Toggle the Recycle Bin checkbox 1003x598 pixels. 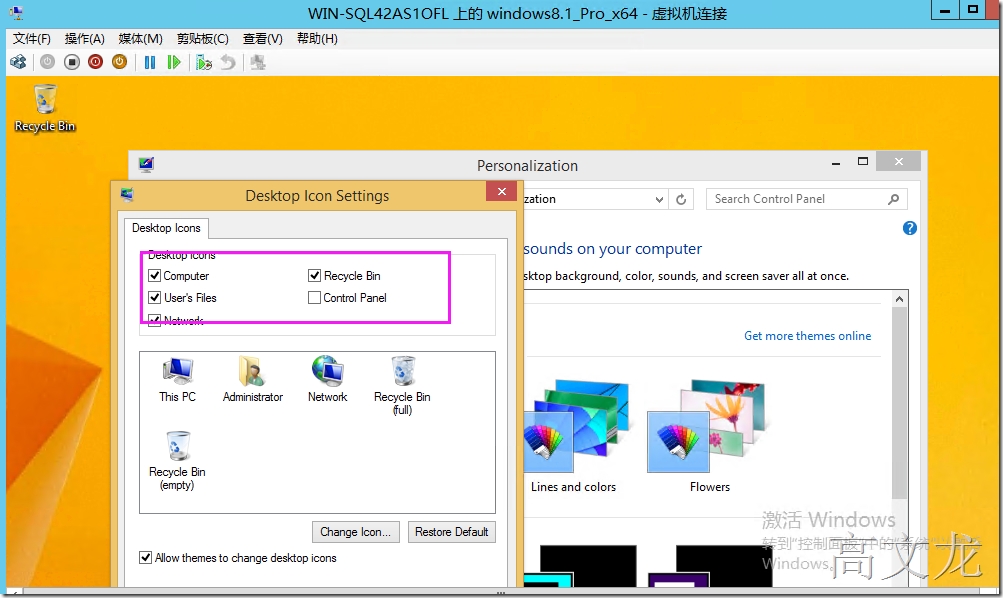314,276
